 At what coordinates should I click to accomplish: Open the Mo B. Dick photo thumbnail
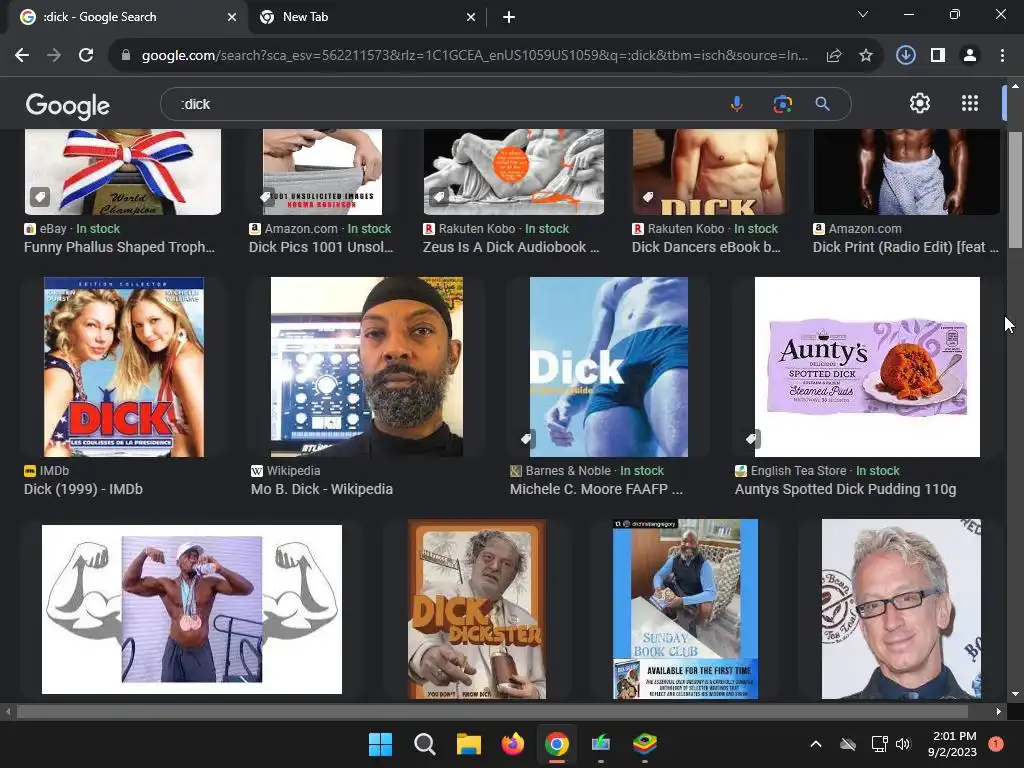click(x=367, y=367)
